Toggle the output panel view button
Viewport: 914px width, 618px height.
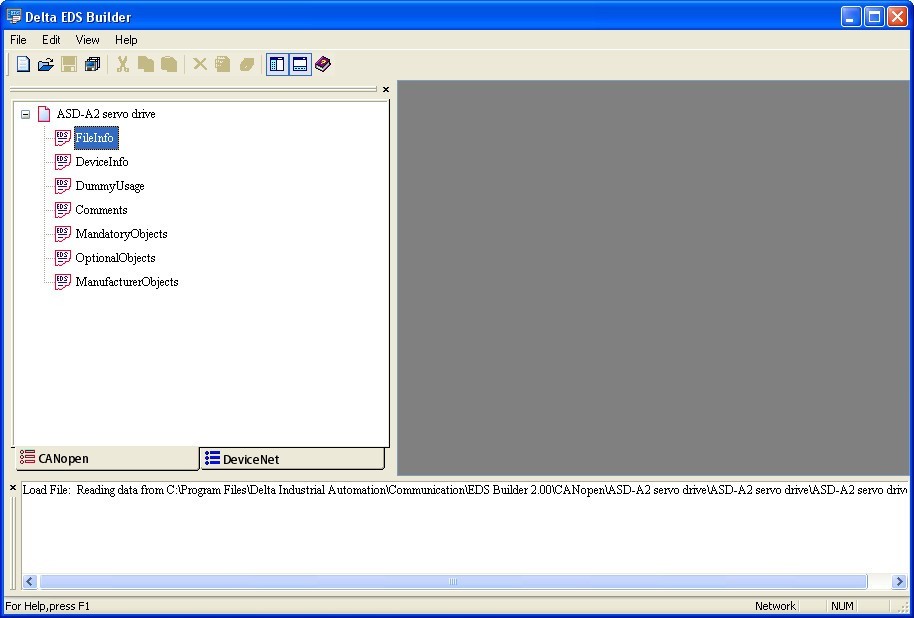coord(300,64)
